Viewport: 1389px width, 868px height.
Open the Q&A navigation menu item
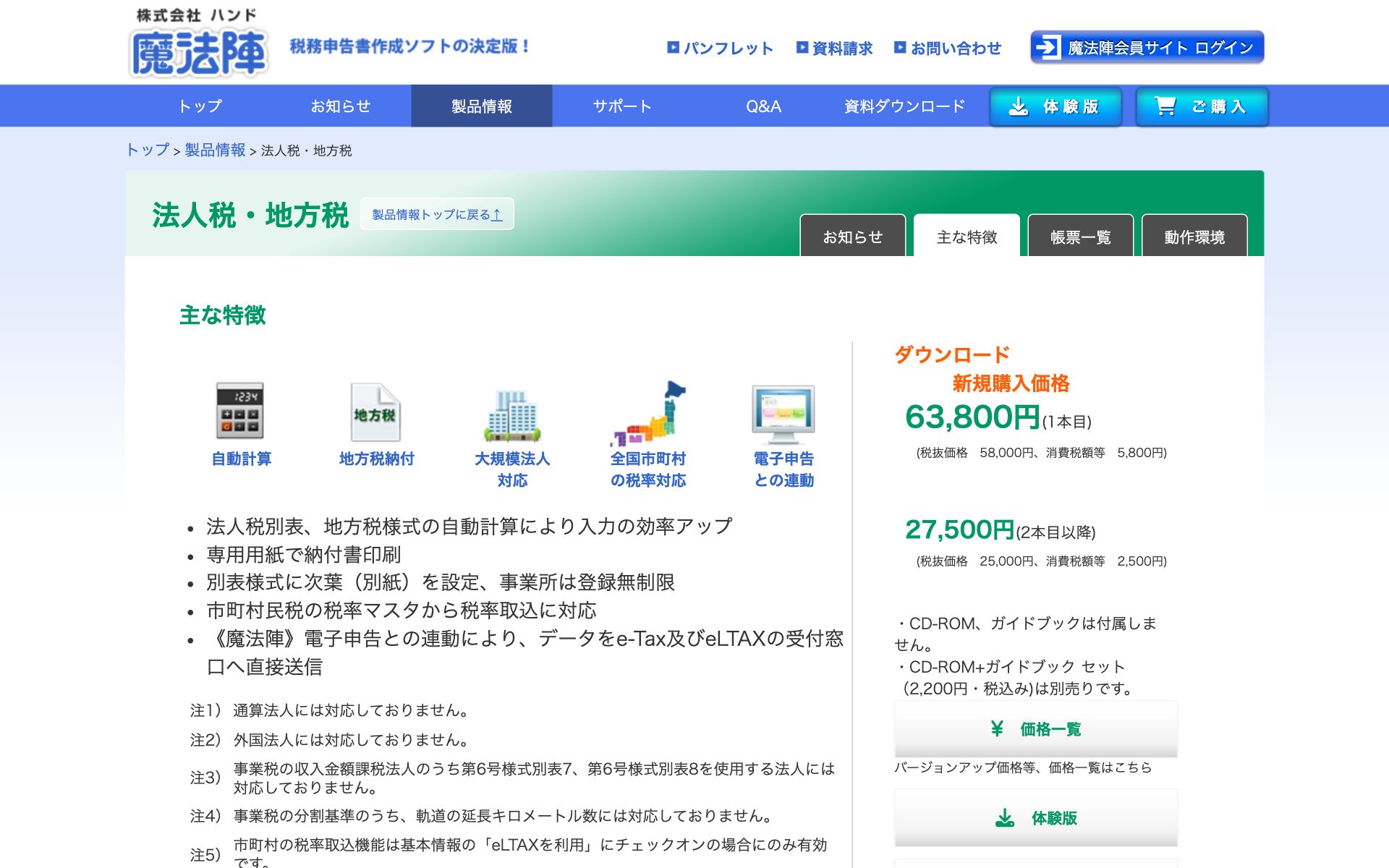pos(763,106)
